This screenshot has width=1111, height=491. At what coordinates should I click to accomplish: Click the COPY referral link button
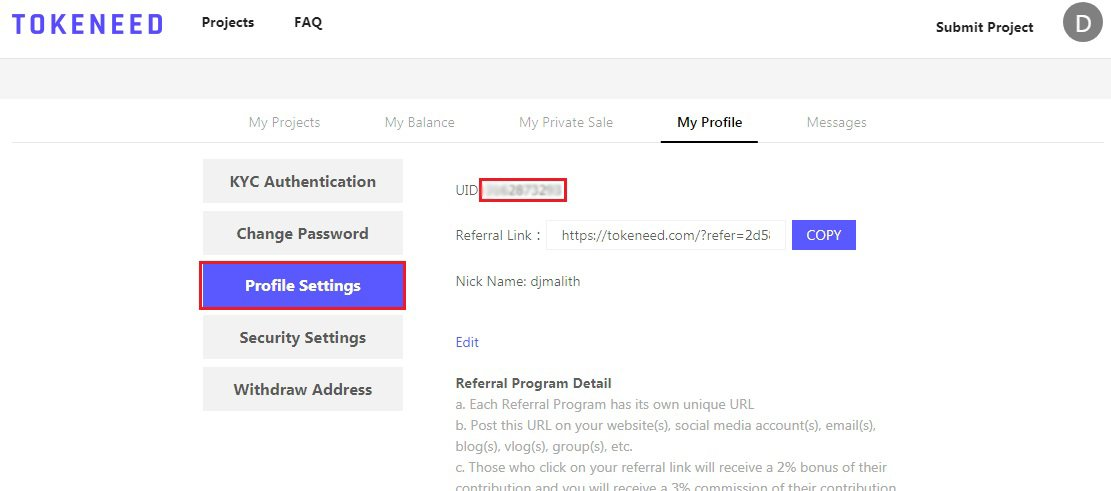pos(823,235)
